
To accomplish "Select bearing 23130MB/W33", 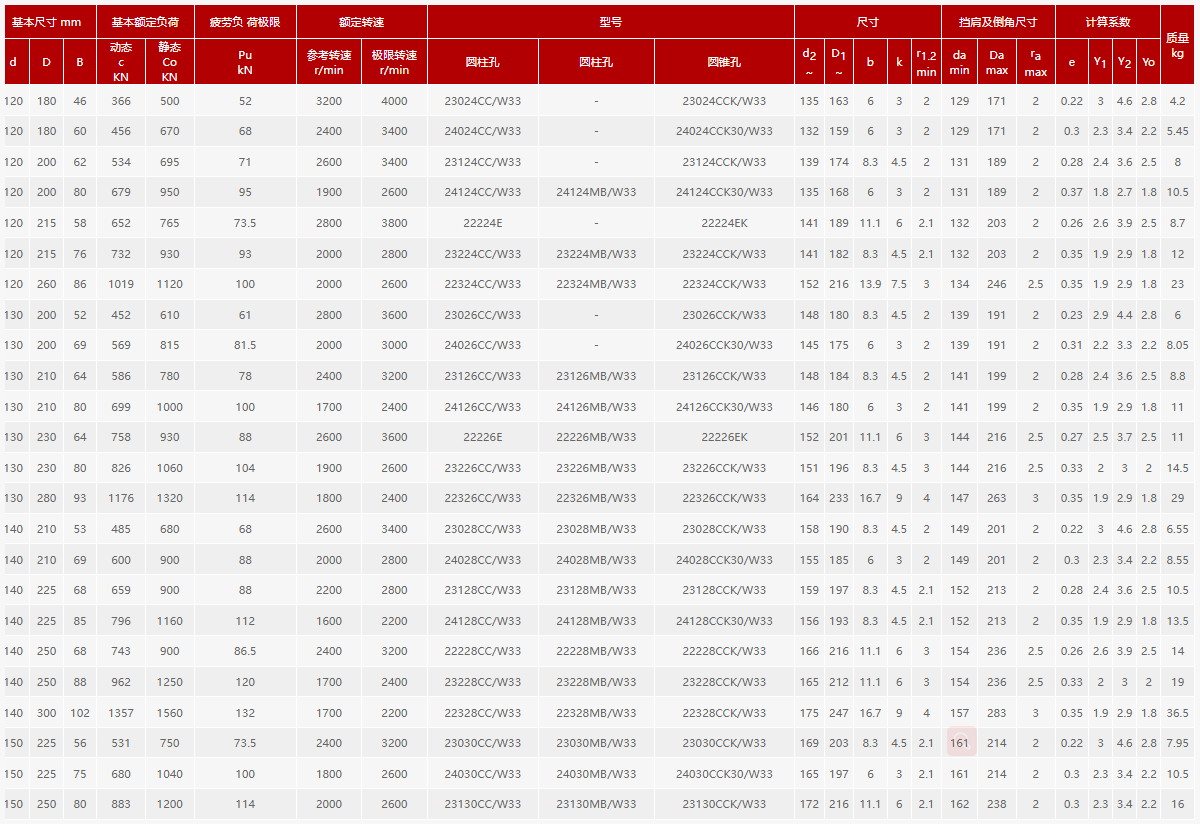I will tap(596, 804).
